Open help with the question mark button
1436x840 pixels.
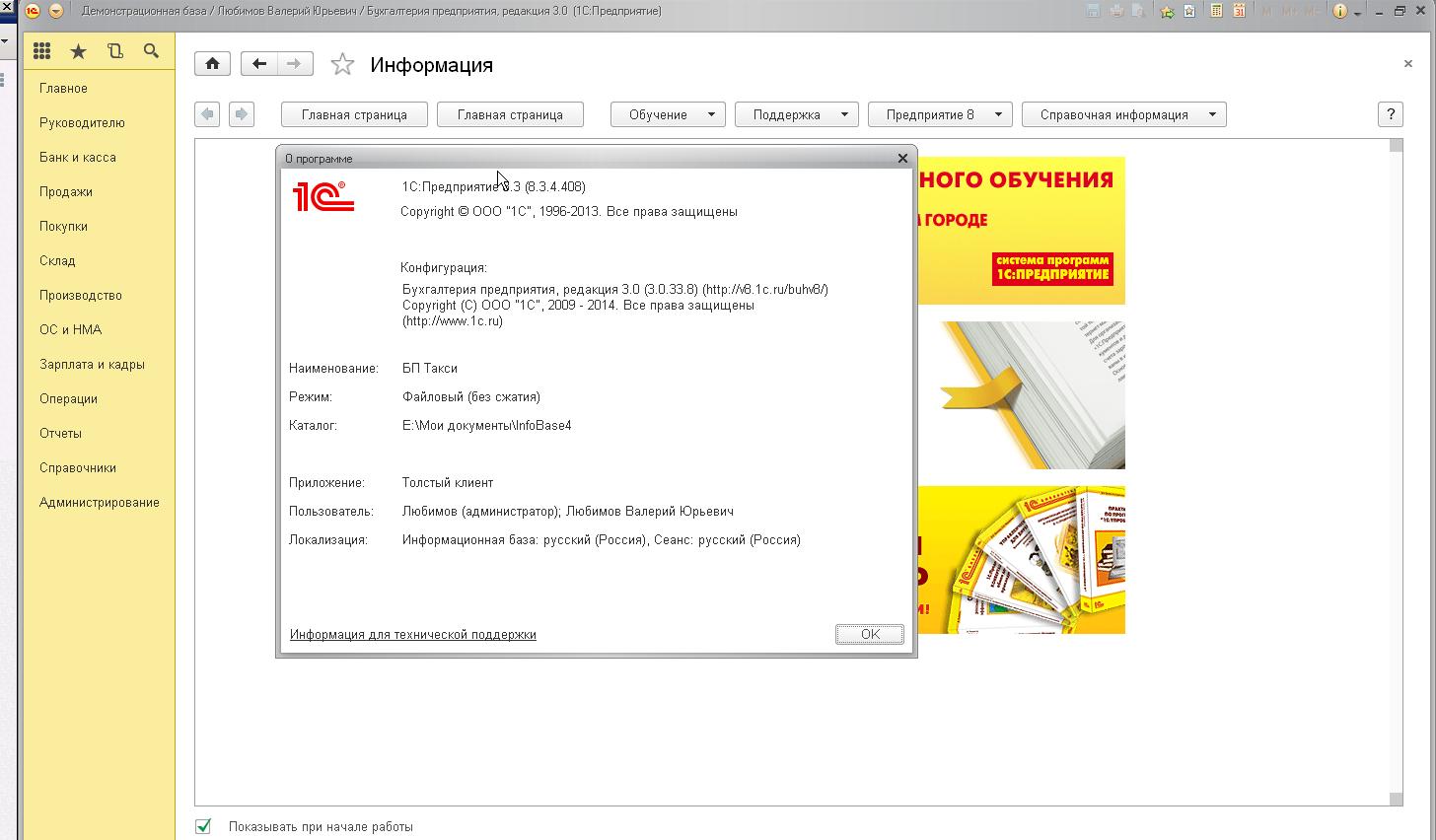tap(1390, 114)
